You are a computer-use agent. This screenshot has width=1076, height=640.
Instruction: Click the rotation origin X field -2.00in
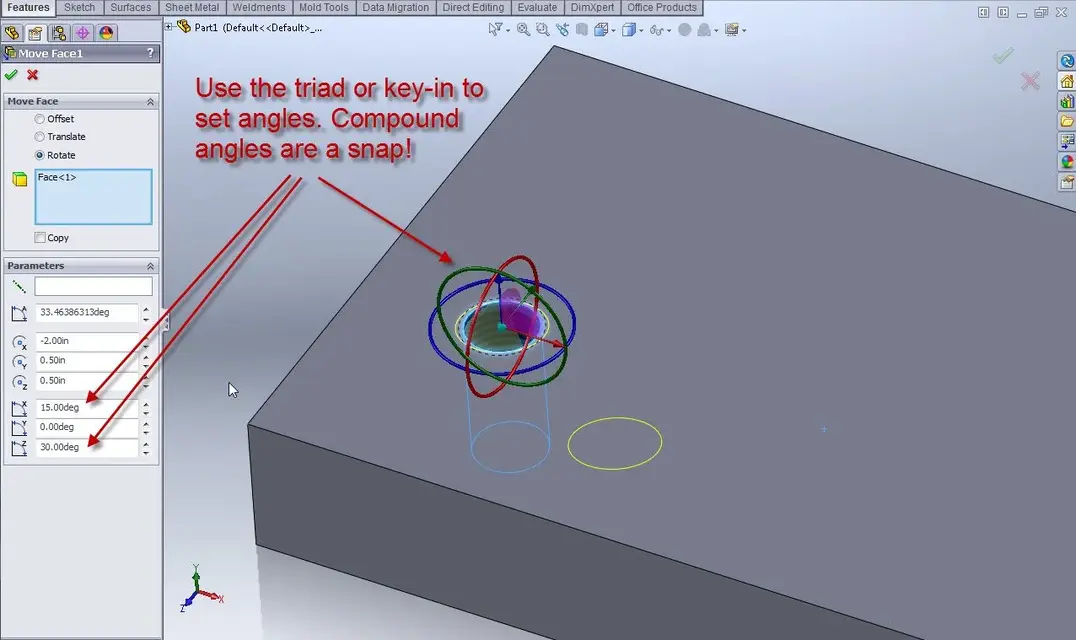(x=87, y=341)
